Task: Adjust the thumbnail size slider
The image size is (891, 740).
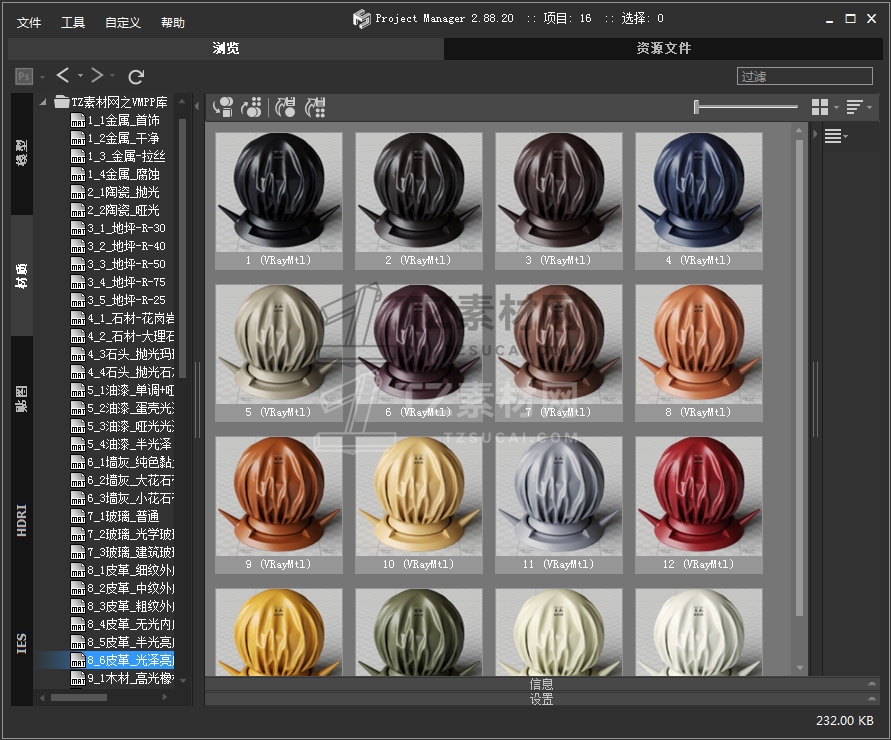Action: coord(697,107)
